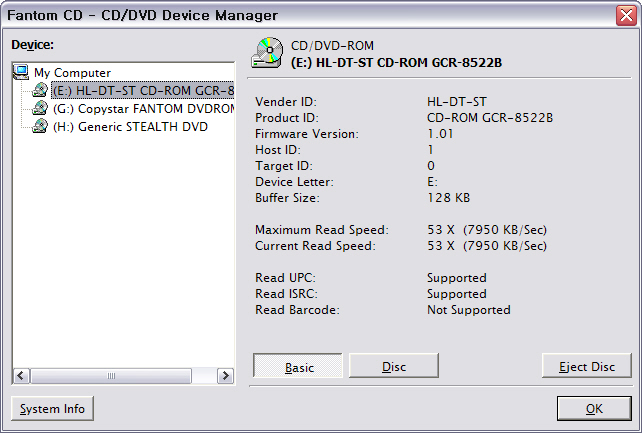Close the CD/DVD Device Manager window

tap(625, 15)
